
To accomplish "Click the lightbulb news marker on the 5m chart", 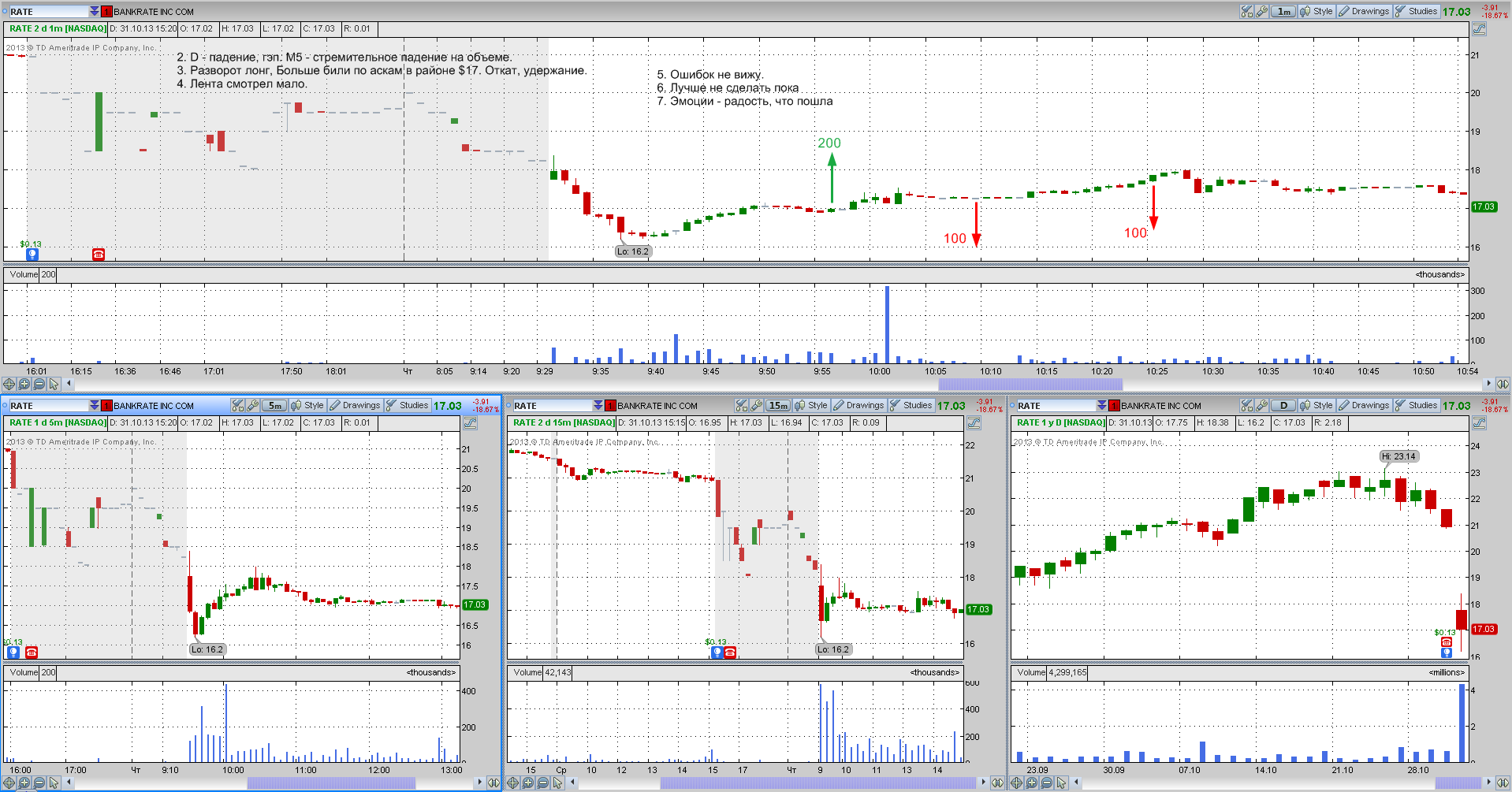I will click(x=13, y=652).
